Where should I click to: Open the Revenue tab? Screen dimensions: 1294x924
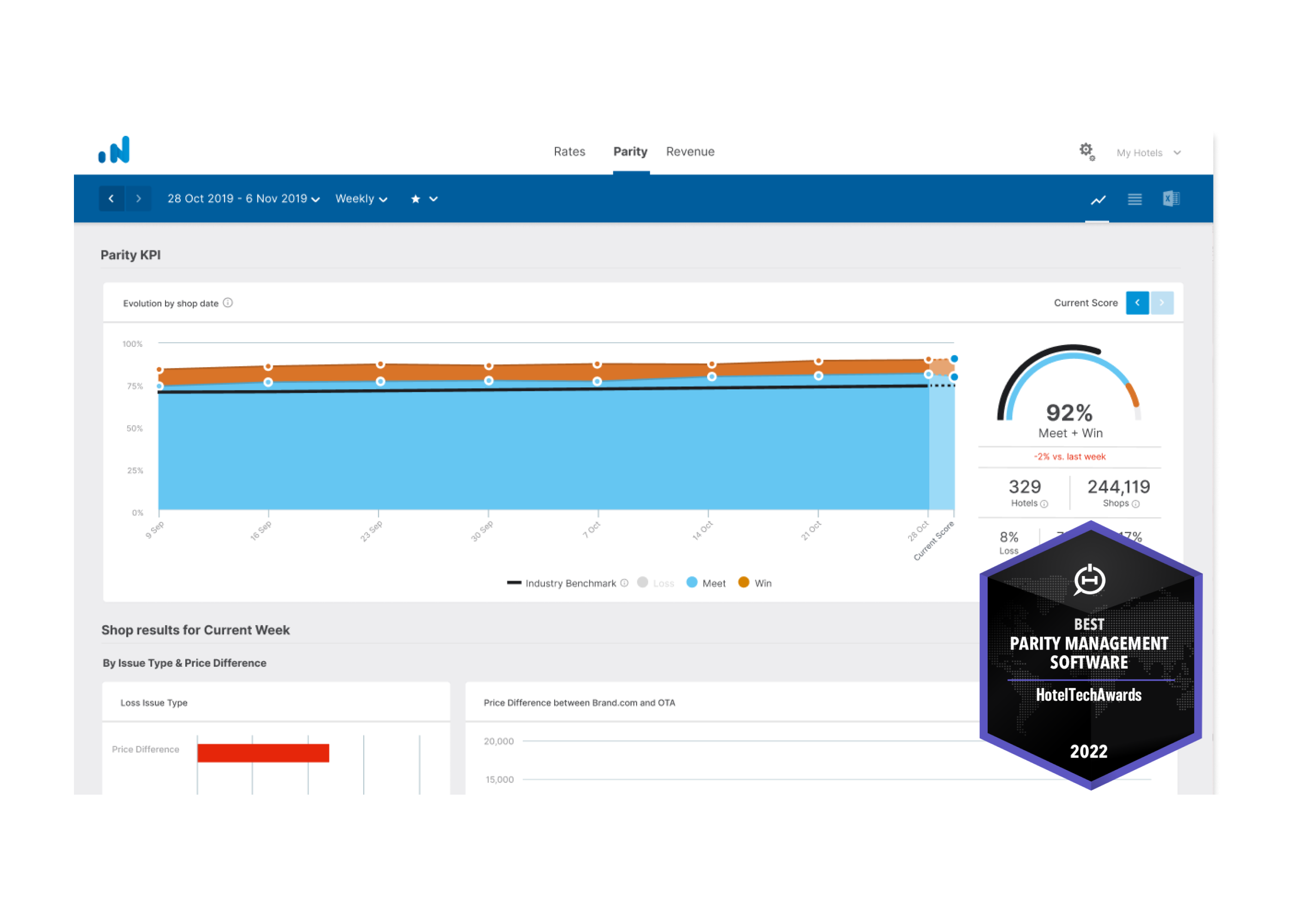(690, 152)
